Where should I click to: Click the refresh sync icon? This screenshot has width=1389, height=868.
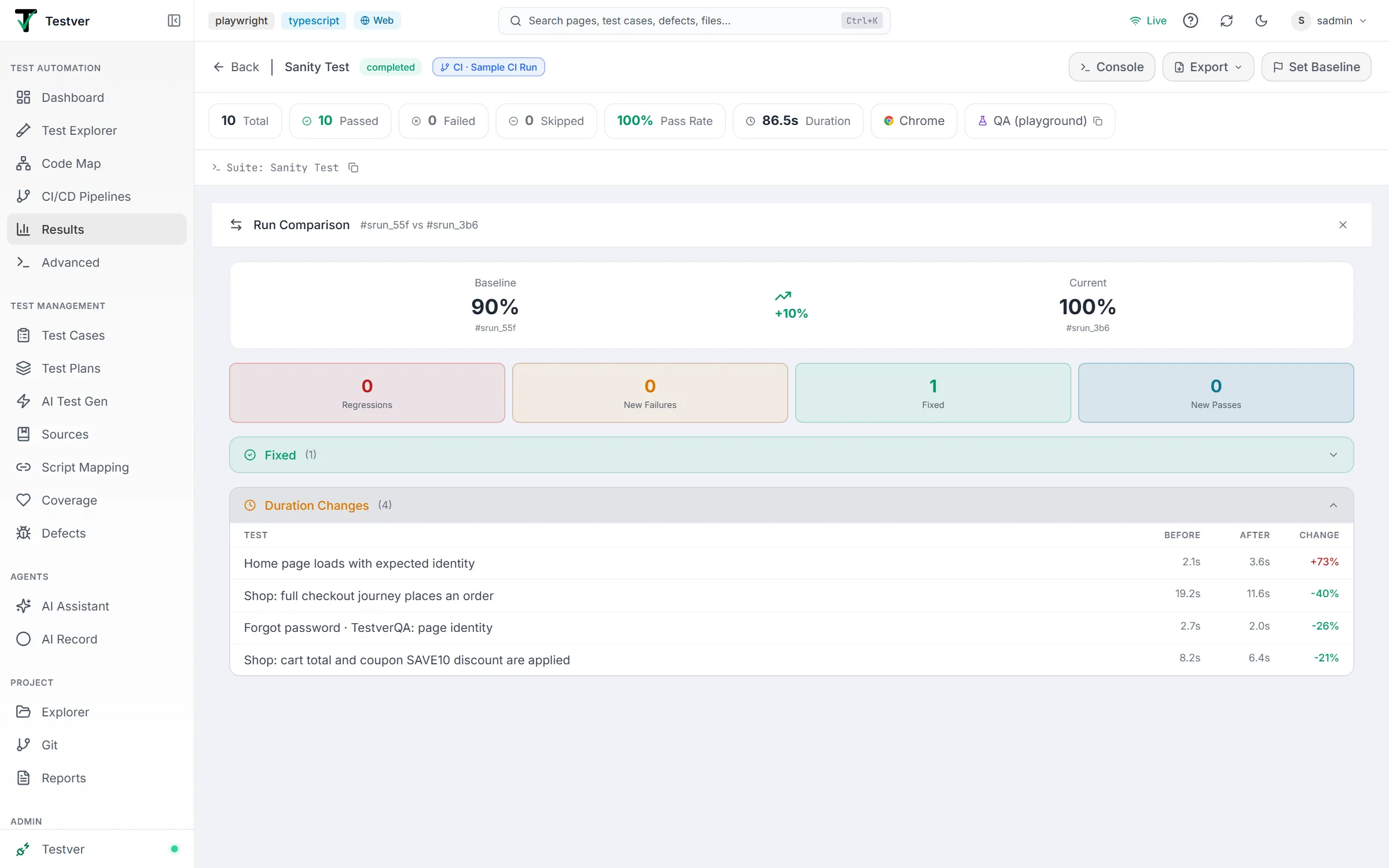(1226, 21)
